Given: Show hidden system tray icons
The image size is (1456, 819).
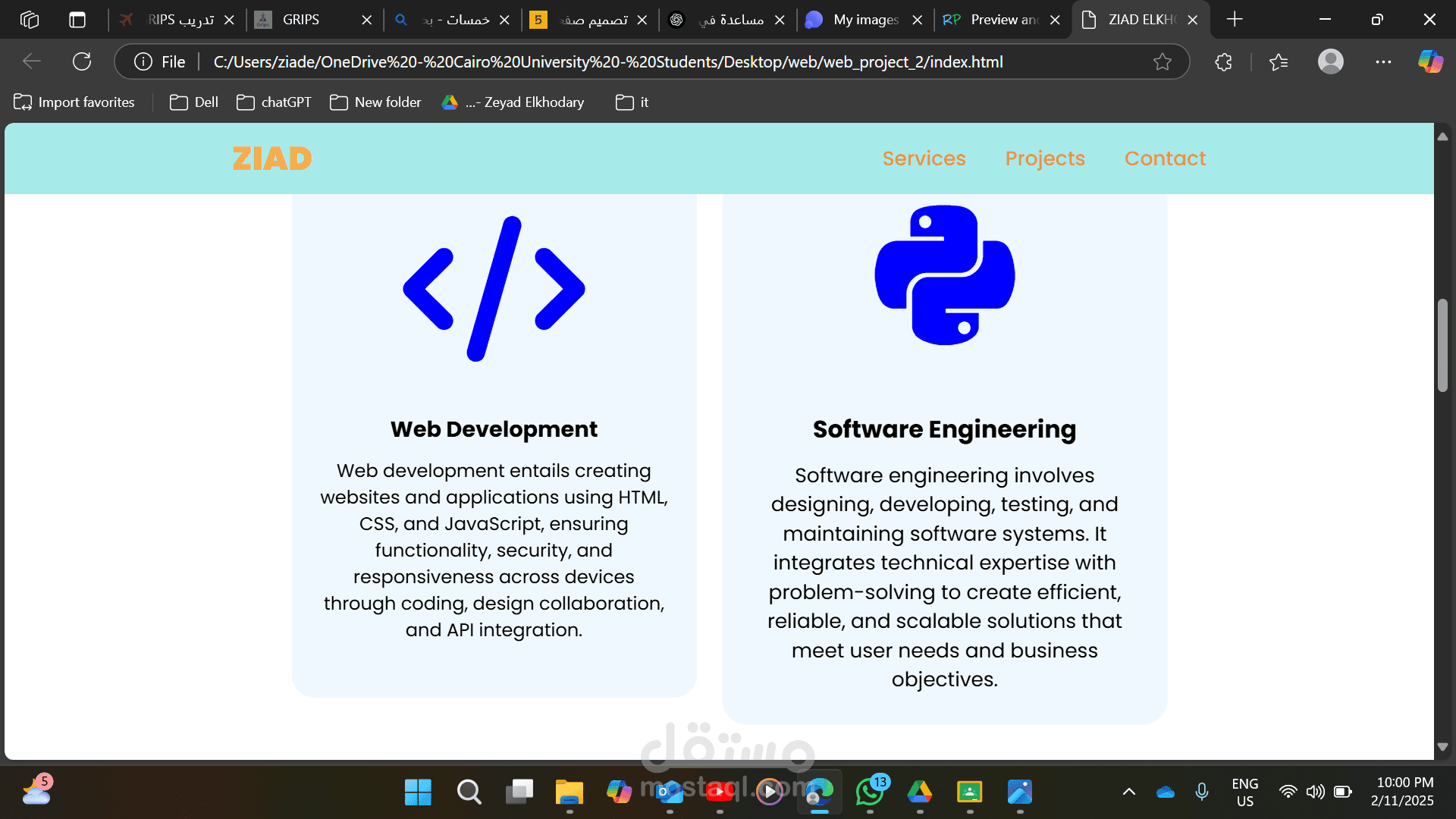Looking at the screenshot, I should (1129, 792).
